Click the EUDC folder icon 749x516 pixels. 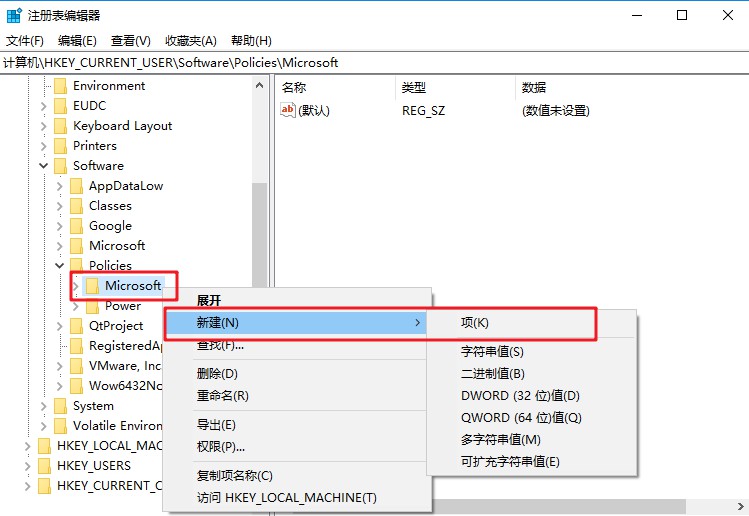60,106
